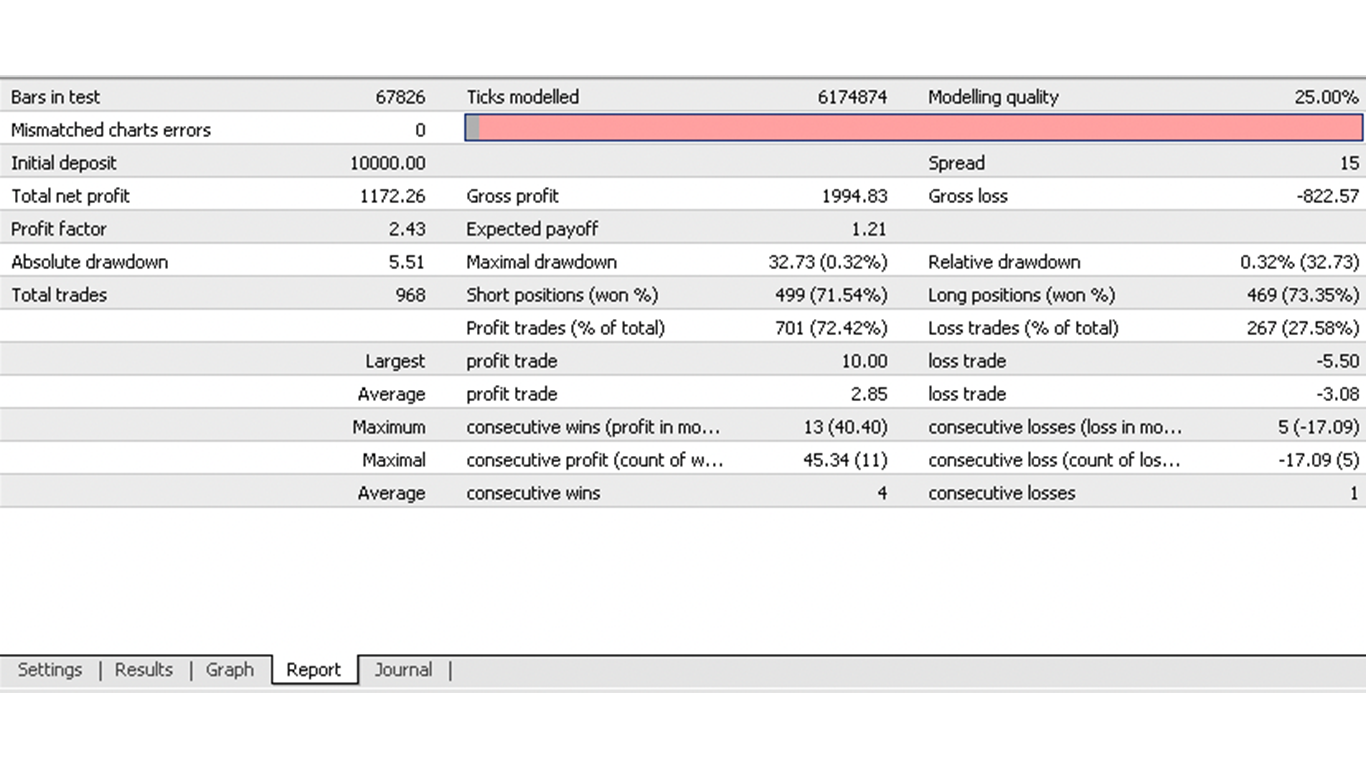Select the Bars in test value 67826
This screenshot has width=1366, height=768.
[400, 97]
